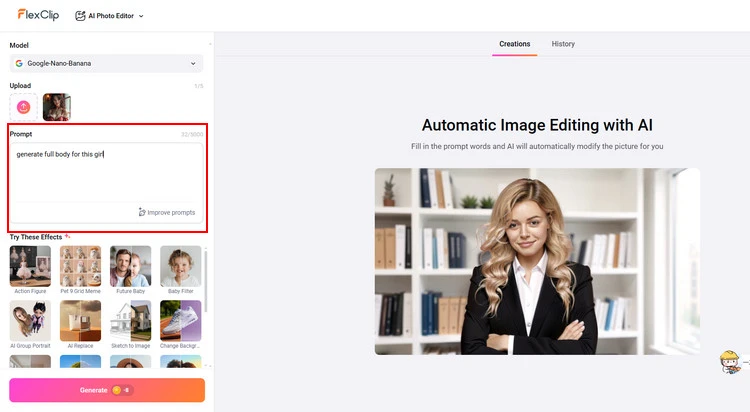Select the Future Baby effect
Image resolution: width=750 pixels, height=412 pixels.
click(x=130, y=266)
